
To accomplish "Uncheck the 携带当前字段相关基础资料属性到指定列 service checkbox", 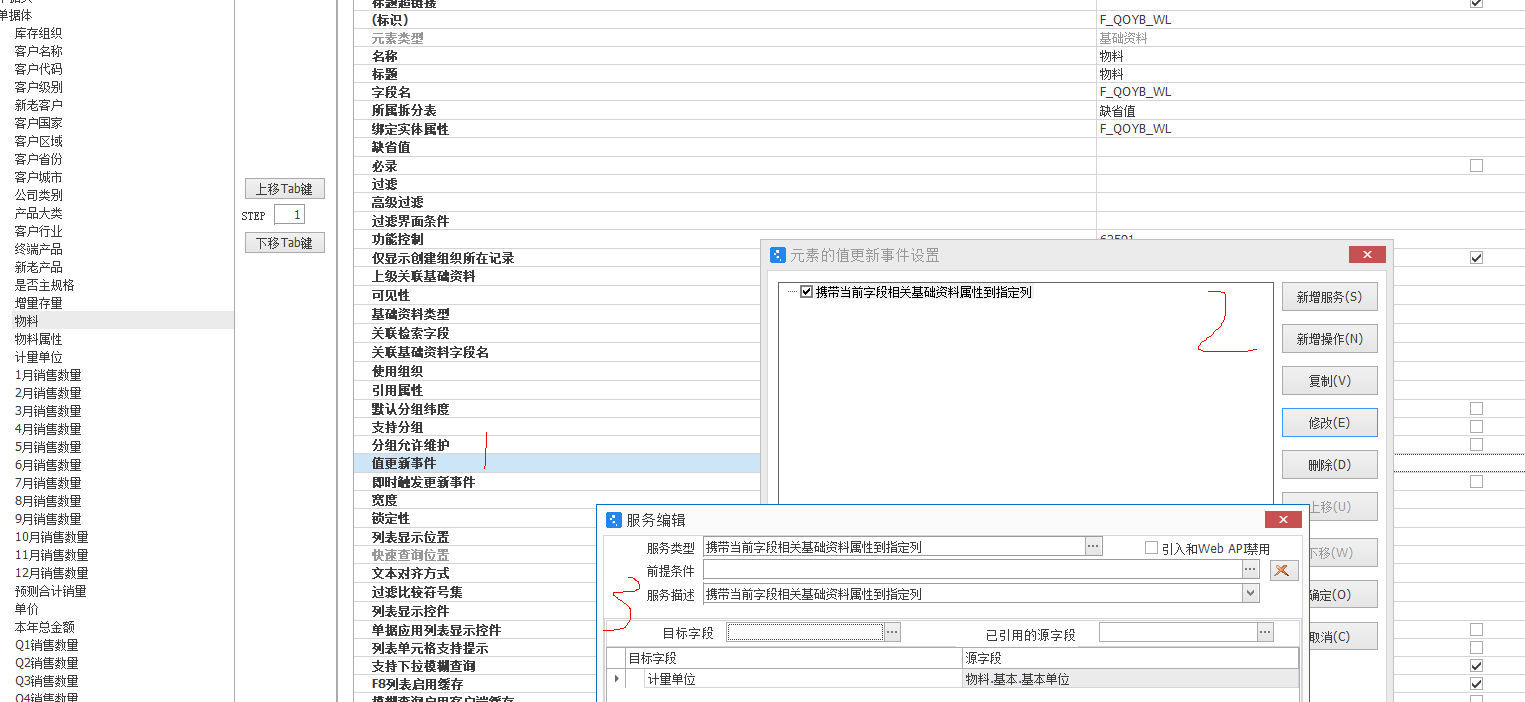I will [807, 292].
